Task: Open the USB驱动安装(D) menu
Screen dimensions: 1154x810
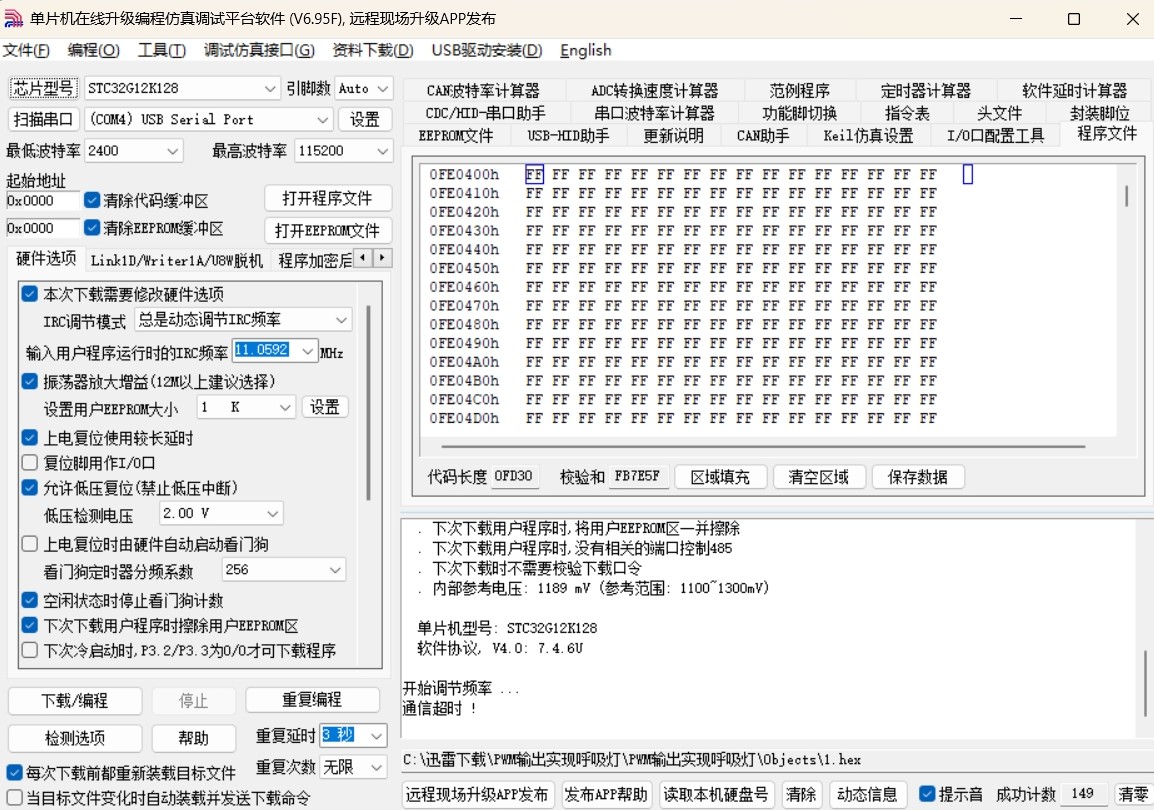Action: (x=486, y=50)
